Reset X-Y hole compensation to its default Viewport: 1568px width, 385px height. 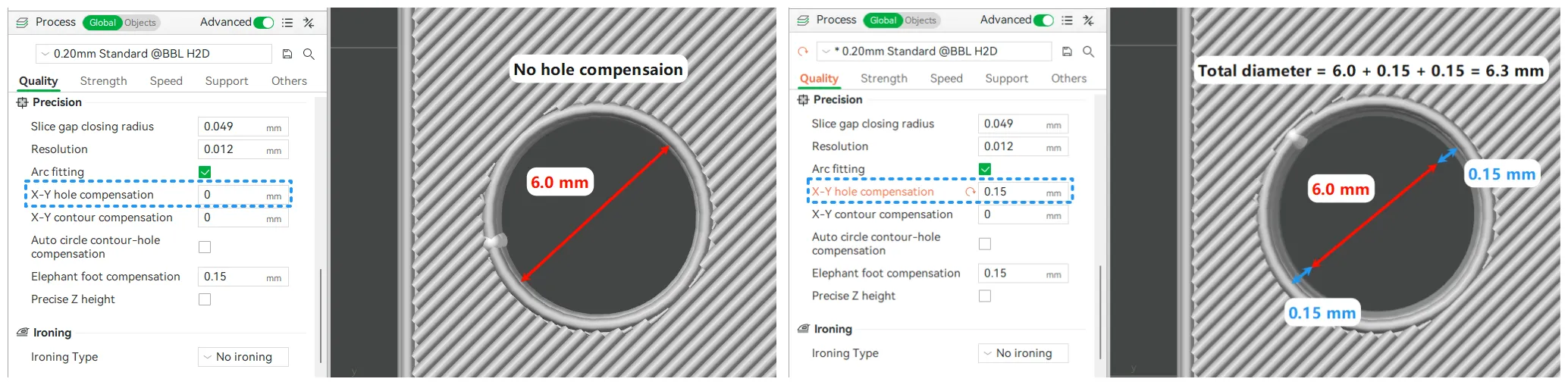tap(970, 192)
